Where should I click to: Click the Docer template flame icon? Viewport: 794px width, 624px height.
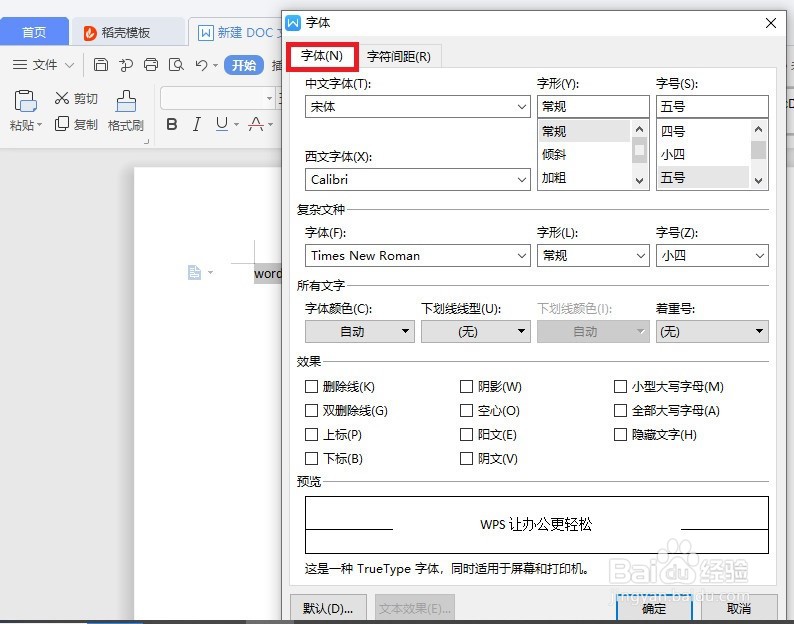pyautogui.click(x=90, y=33)
